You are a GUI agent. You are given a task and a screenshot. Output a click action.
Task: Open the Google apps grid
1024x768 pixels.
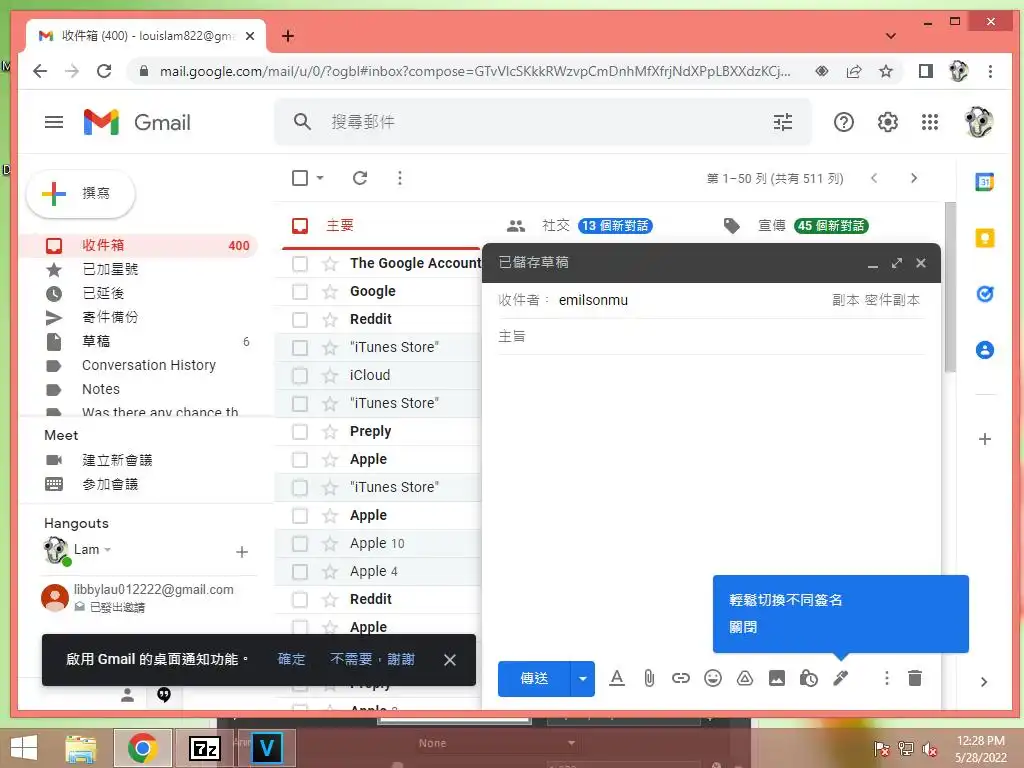pyautogui.click(x=929, y=122)
